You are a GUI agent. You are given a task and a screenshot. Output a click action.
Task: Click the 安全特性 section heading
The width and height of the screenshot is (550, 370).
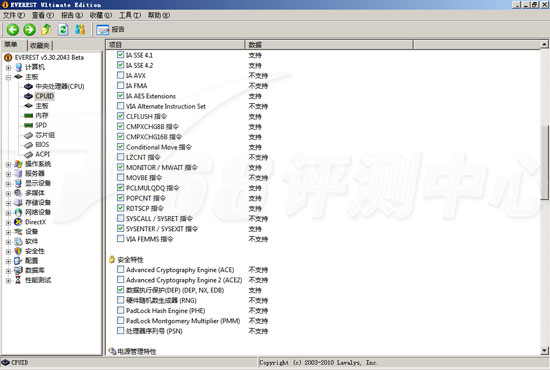(x=130, y=260)
